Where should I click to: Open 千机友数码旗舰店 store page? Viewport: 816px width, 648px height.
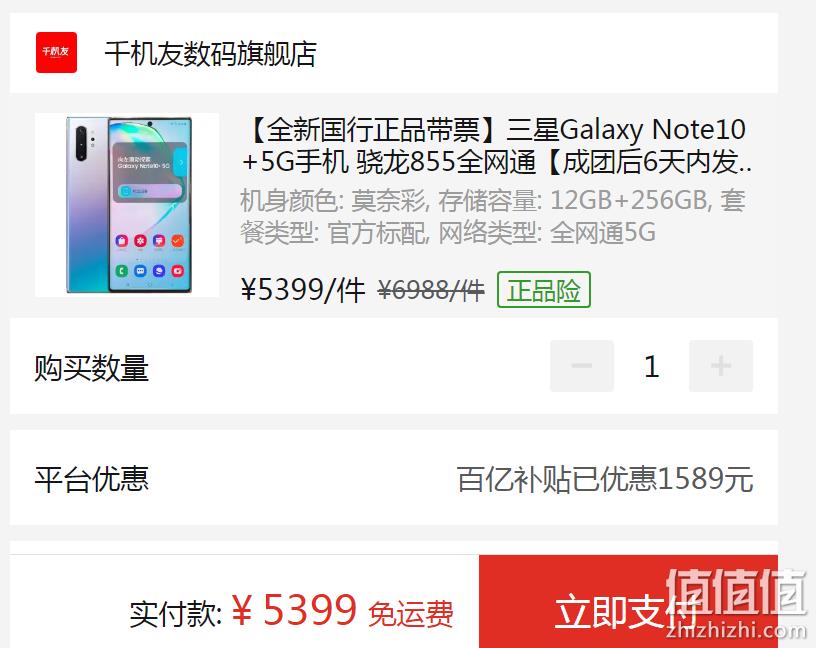point(210,54)
